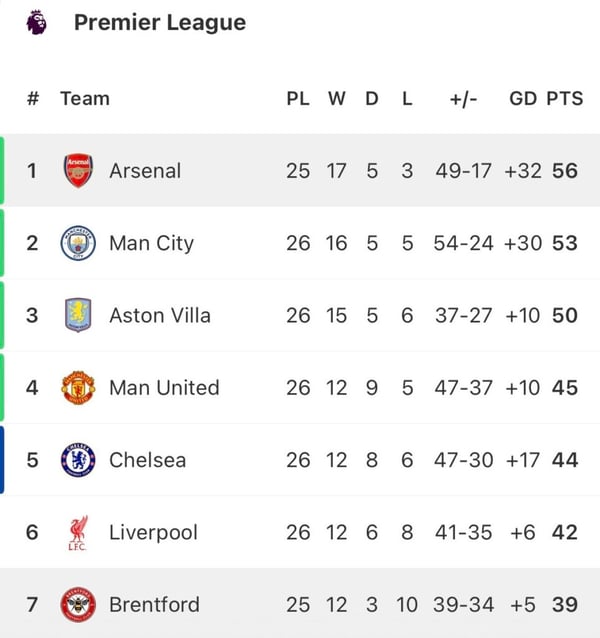Image resolution: width=600 pixels, height=638 pixels.
Task: Tap the Liverpool LFC crest
Action: coord(77,533)
